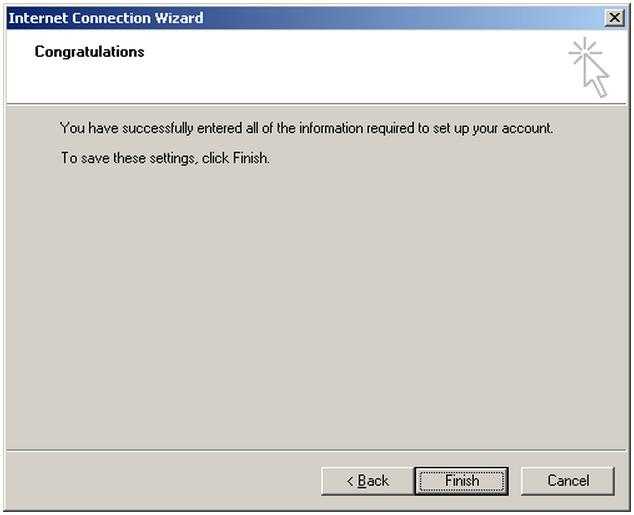Go back using the Back button

(368, 481)
